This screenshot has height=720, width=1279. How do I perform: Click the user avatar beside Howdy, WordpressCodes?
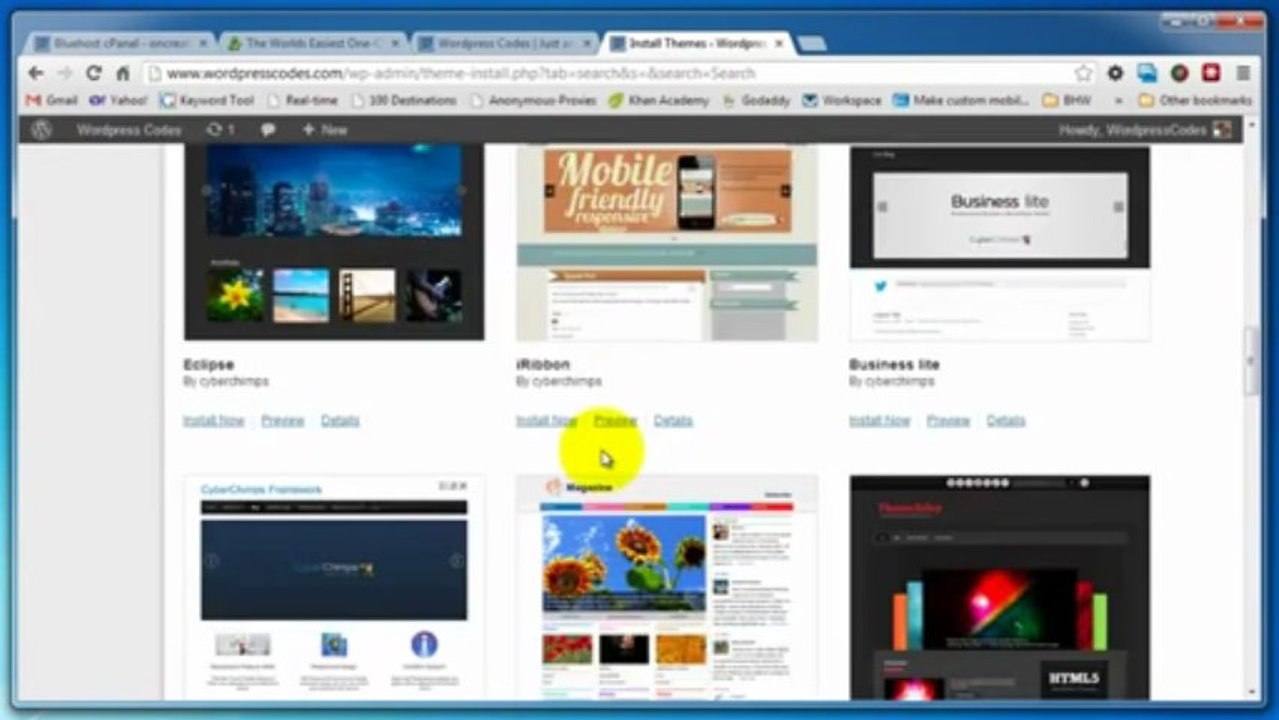[1221, 130]
